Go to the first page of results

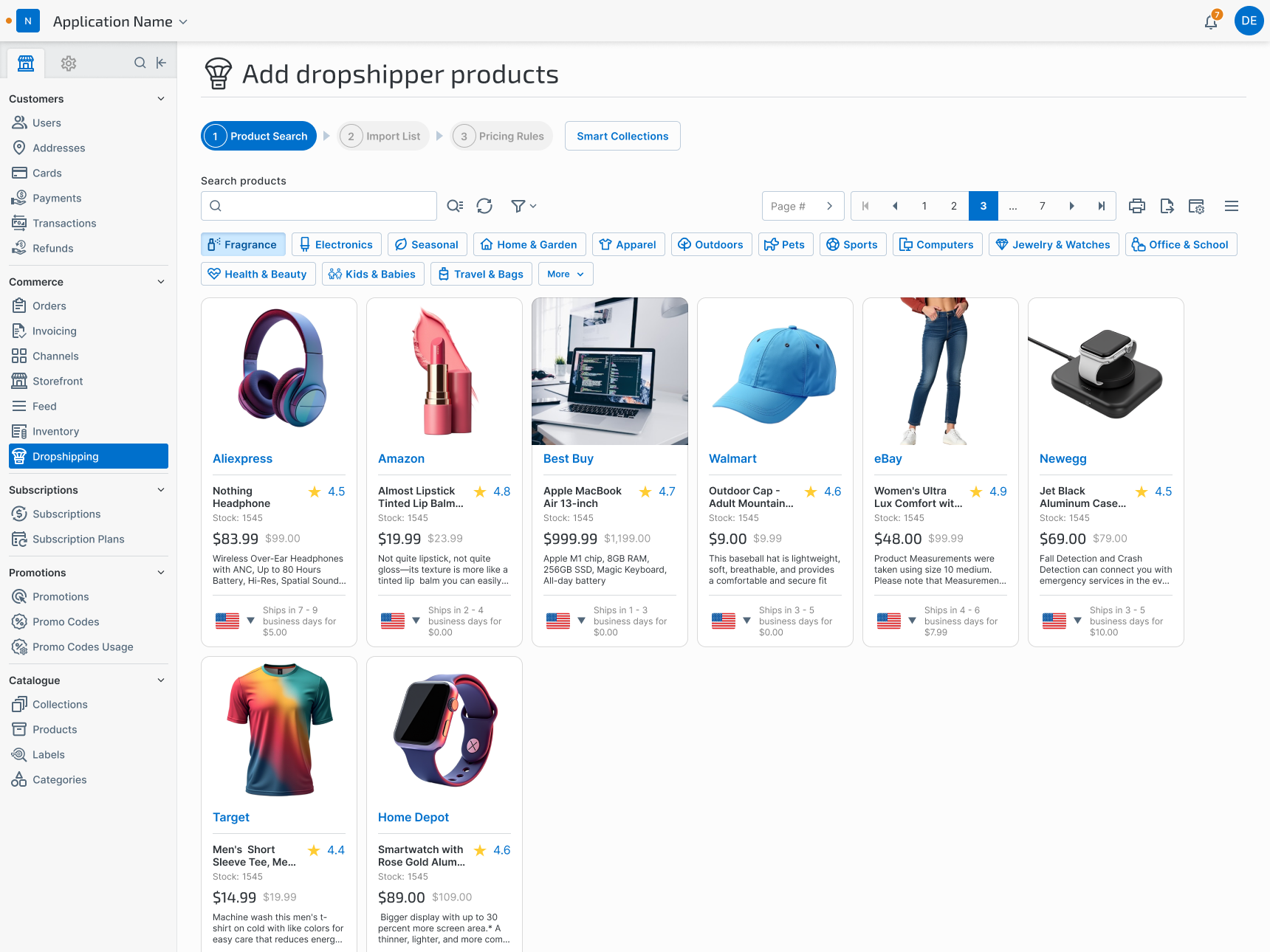click(865, 206)
